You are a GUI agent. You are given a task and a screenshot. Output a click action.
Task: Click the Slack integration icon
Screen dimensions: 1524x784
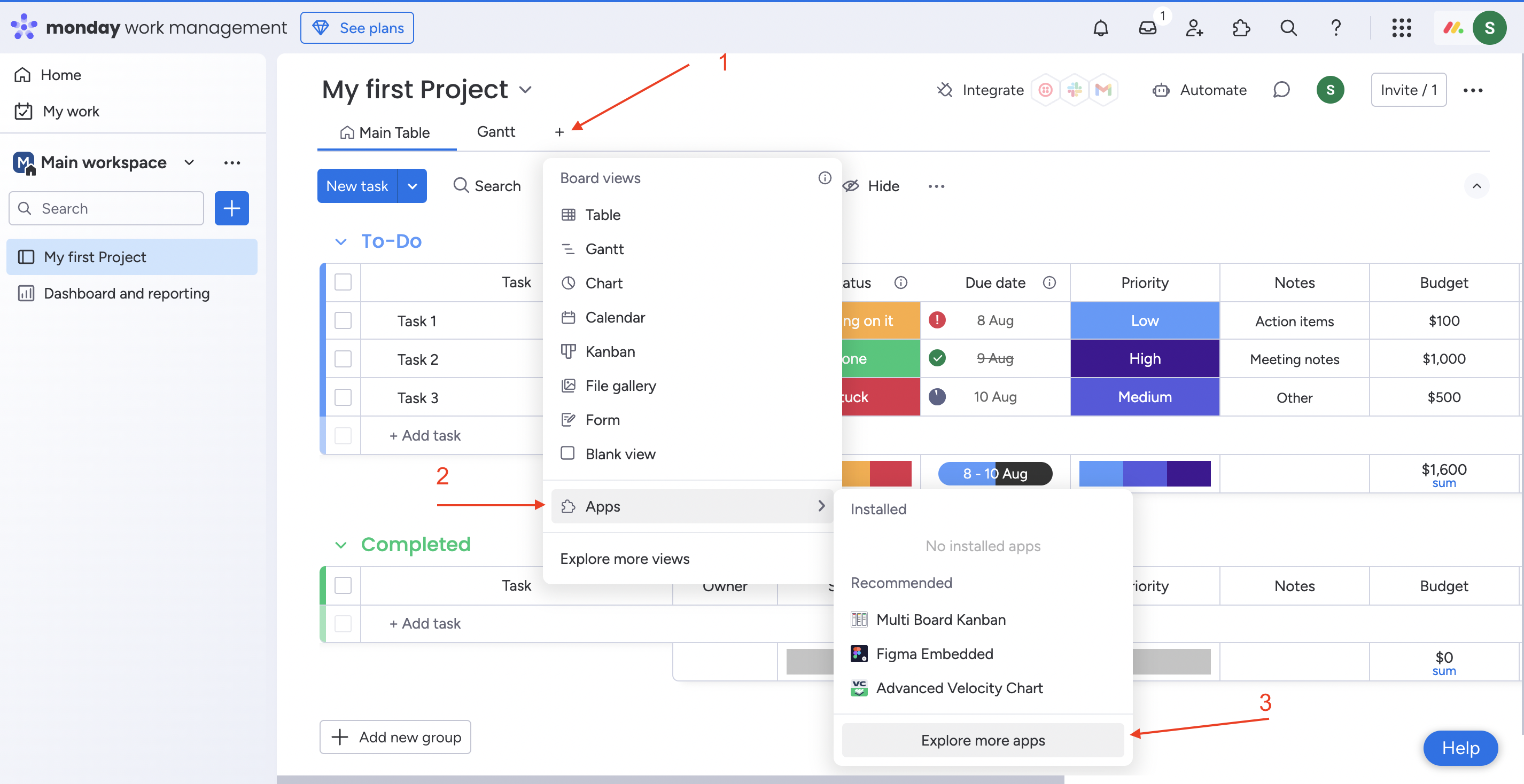click(x=1075, y=89)
